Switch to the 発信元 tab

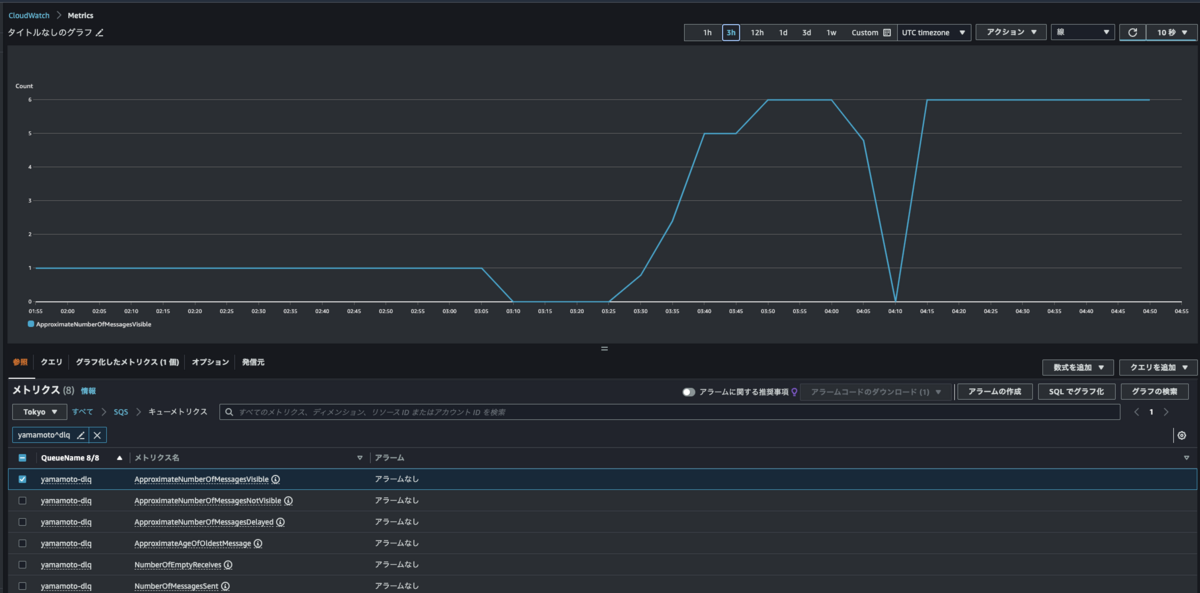[253, 362]
